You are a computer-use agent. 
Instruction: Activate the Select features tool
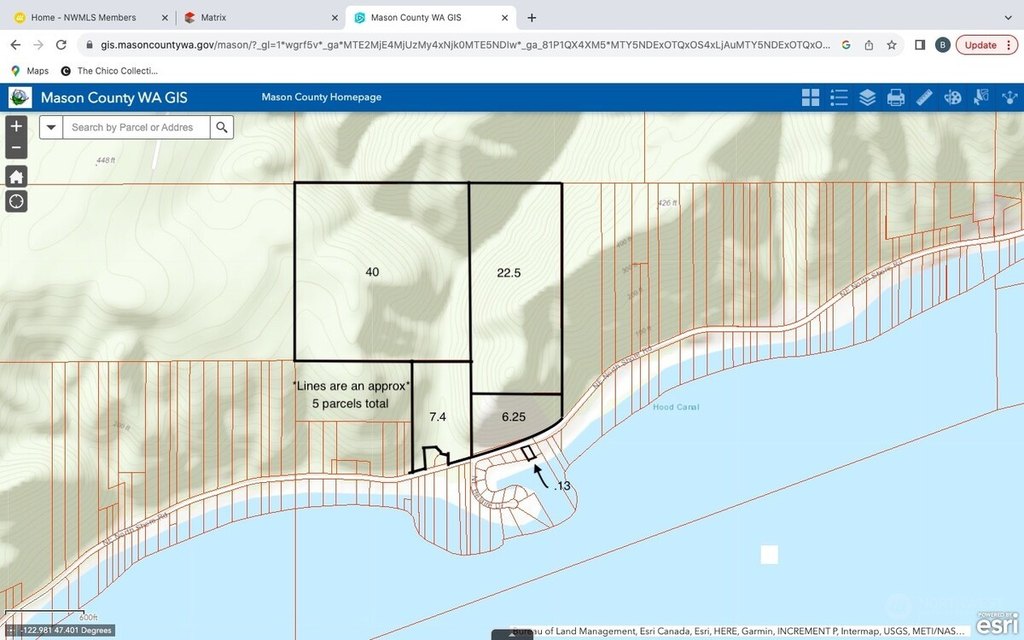tap(981, 97)
